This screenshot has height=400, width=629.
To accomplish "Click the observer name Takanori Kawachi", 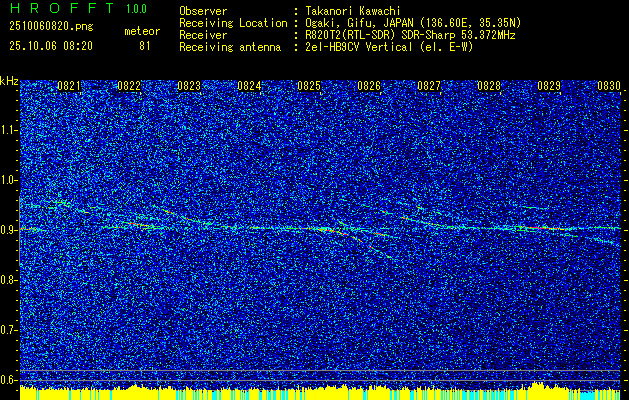I will pos(352,11).
